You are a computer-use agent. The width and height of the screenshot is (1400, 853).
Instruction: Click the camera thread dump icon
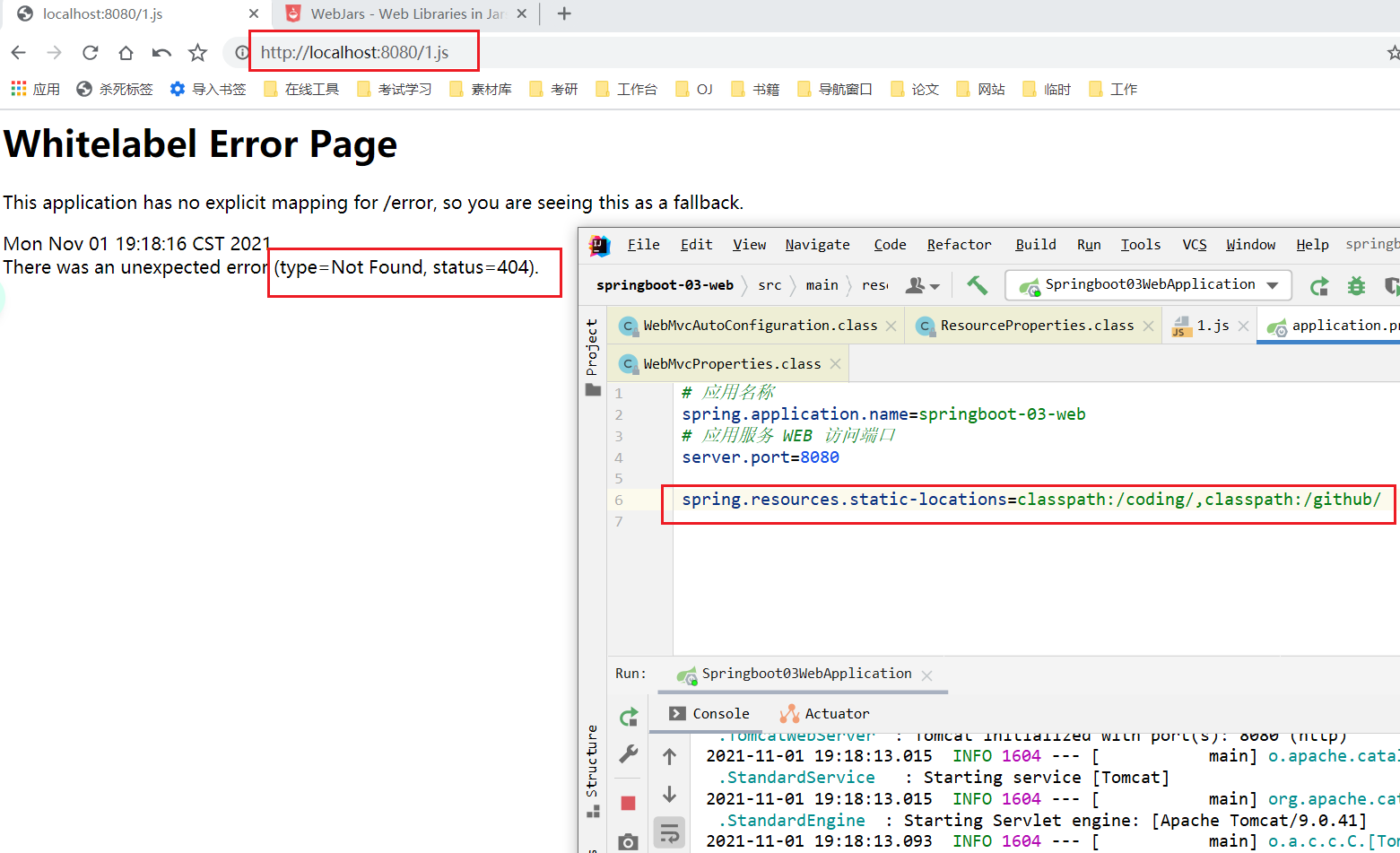(x=628, y=841)
